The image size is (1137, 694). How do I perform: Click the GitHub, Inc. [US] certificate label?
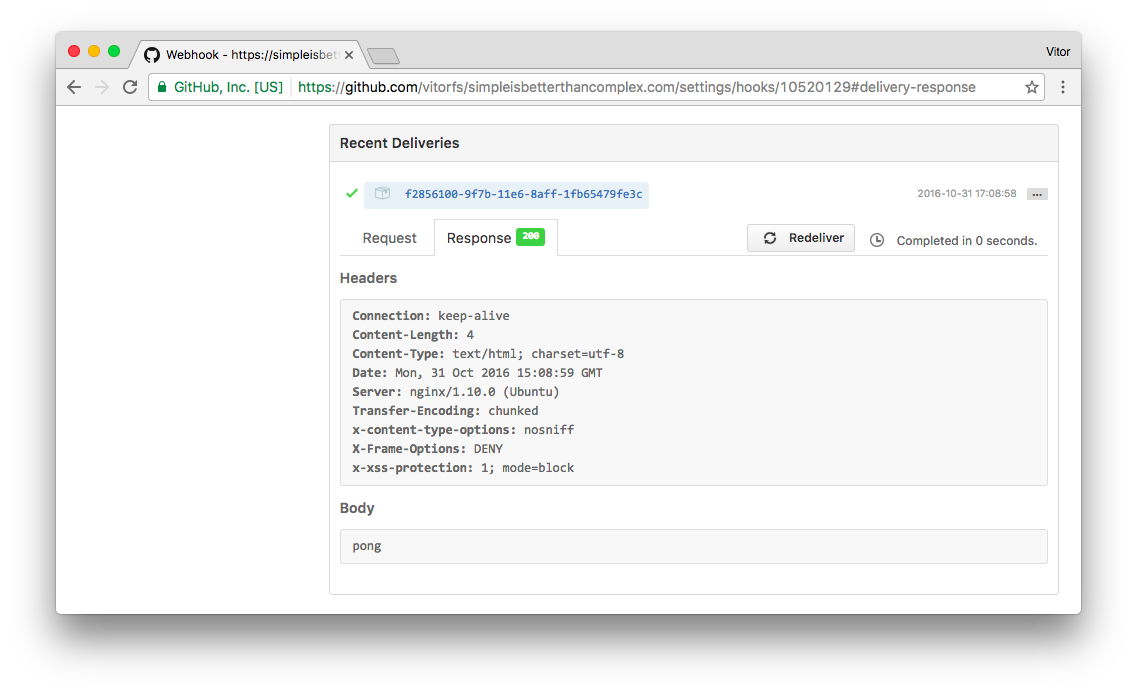[228, 87]
